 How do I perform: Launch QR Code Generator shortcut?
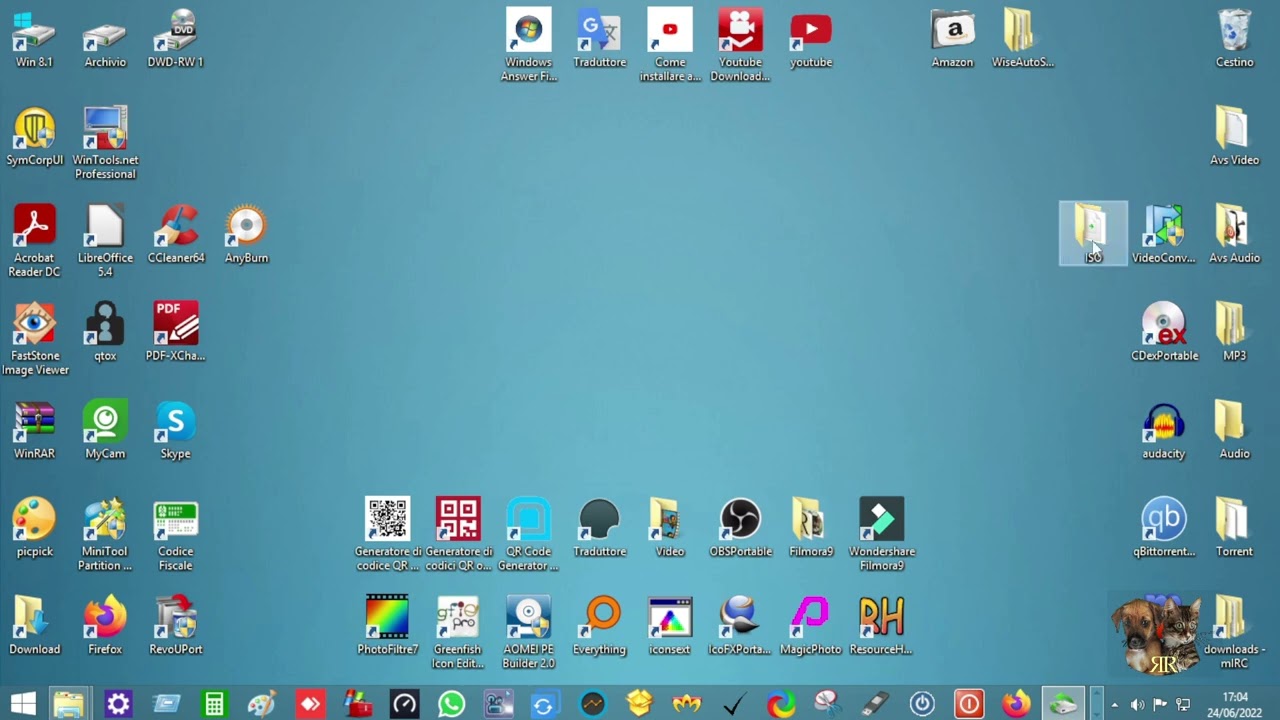click(528, 536)
